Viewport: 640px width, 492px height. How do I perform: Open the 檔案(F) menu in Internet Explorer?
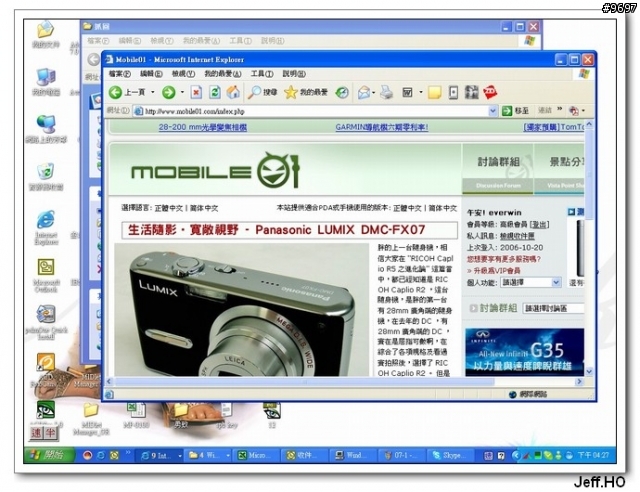pos(119,74)
